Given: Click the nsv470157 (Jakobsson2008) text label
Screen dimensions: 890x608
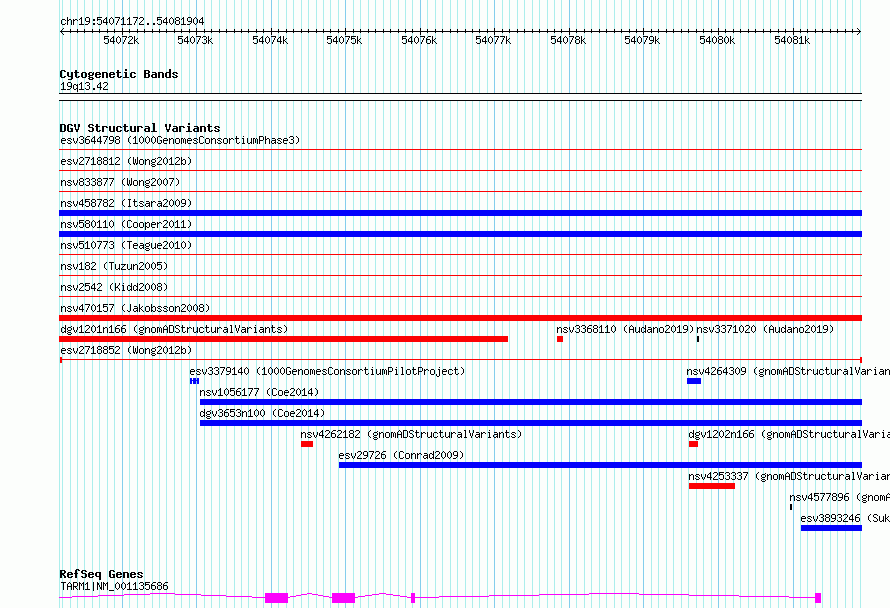Looking at the screenshot, I should pos(135,308).
